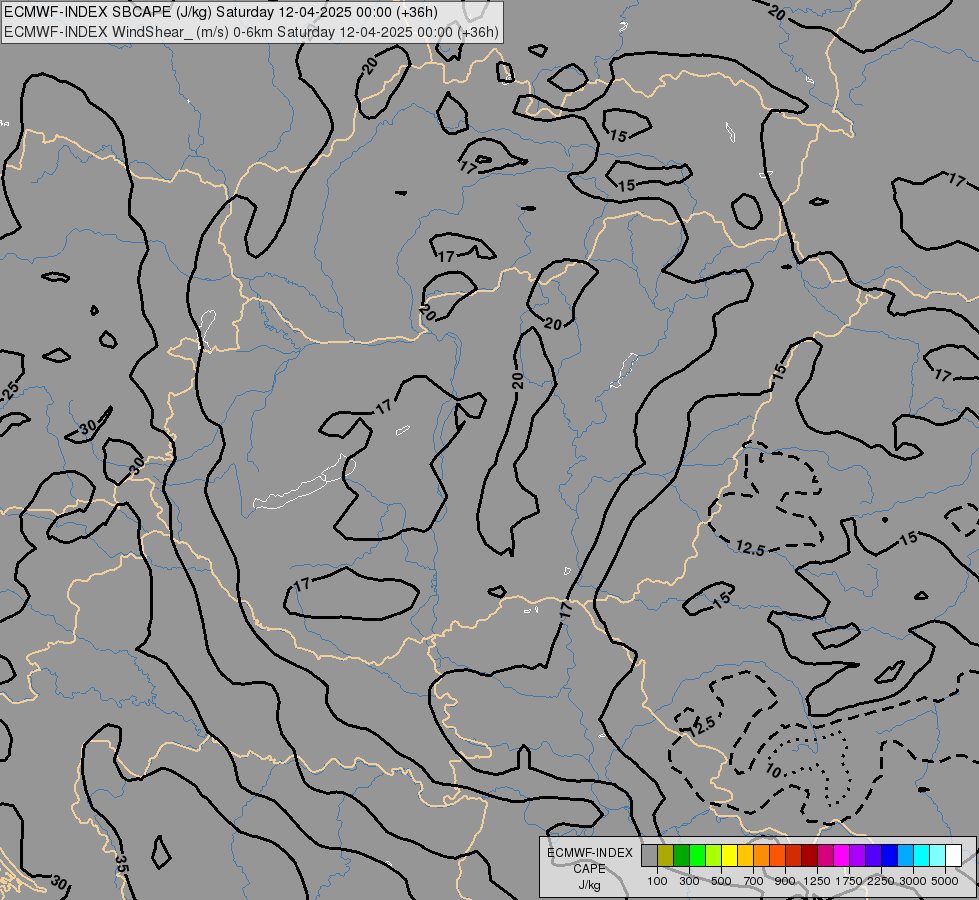Click the gray swatch in the CAPE legend
The image size is (979, 900).
tap(649, 855)
